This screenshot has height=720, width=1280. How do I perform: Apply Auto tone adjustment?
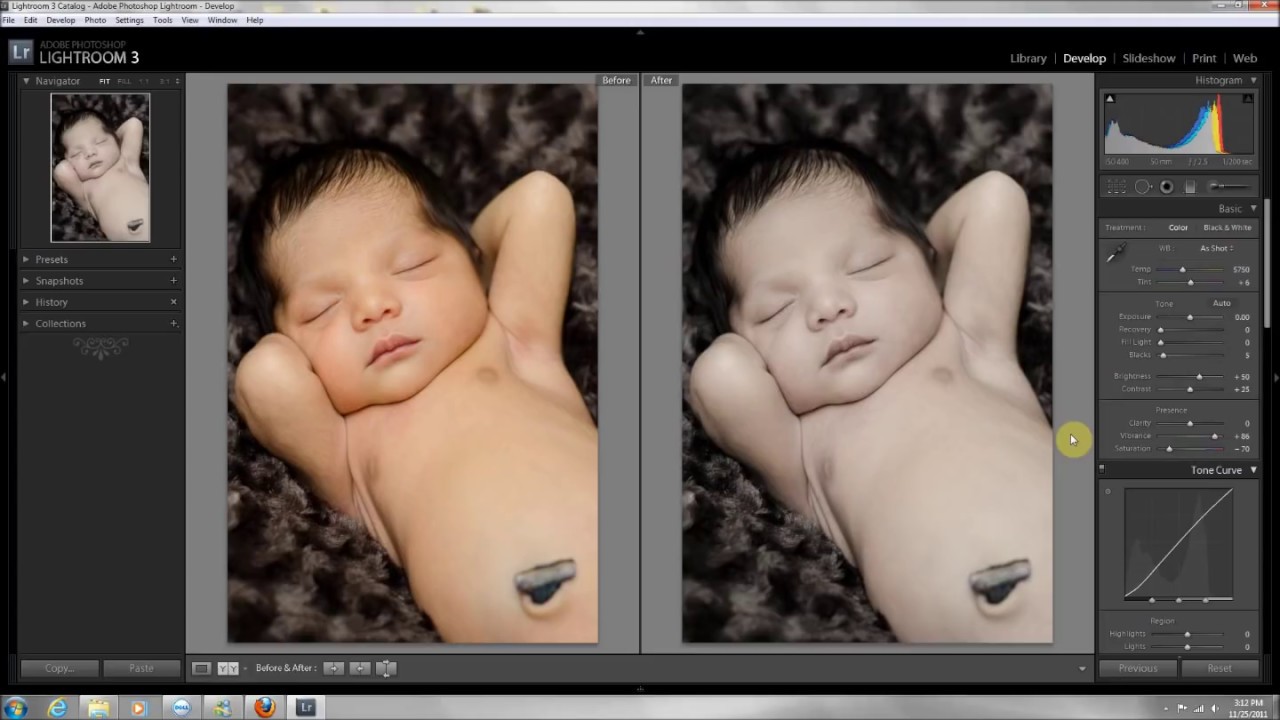tap(1222, 303)
